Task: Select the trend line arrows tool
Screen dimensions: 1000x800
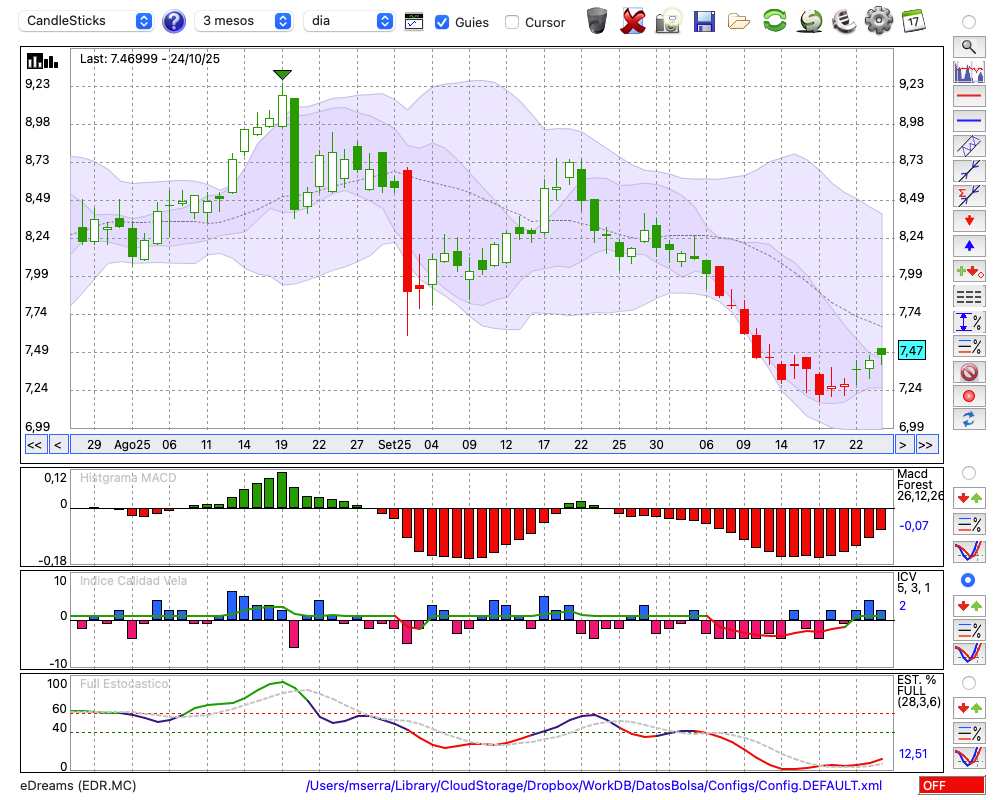Action: 969,170
